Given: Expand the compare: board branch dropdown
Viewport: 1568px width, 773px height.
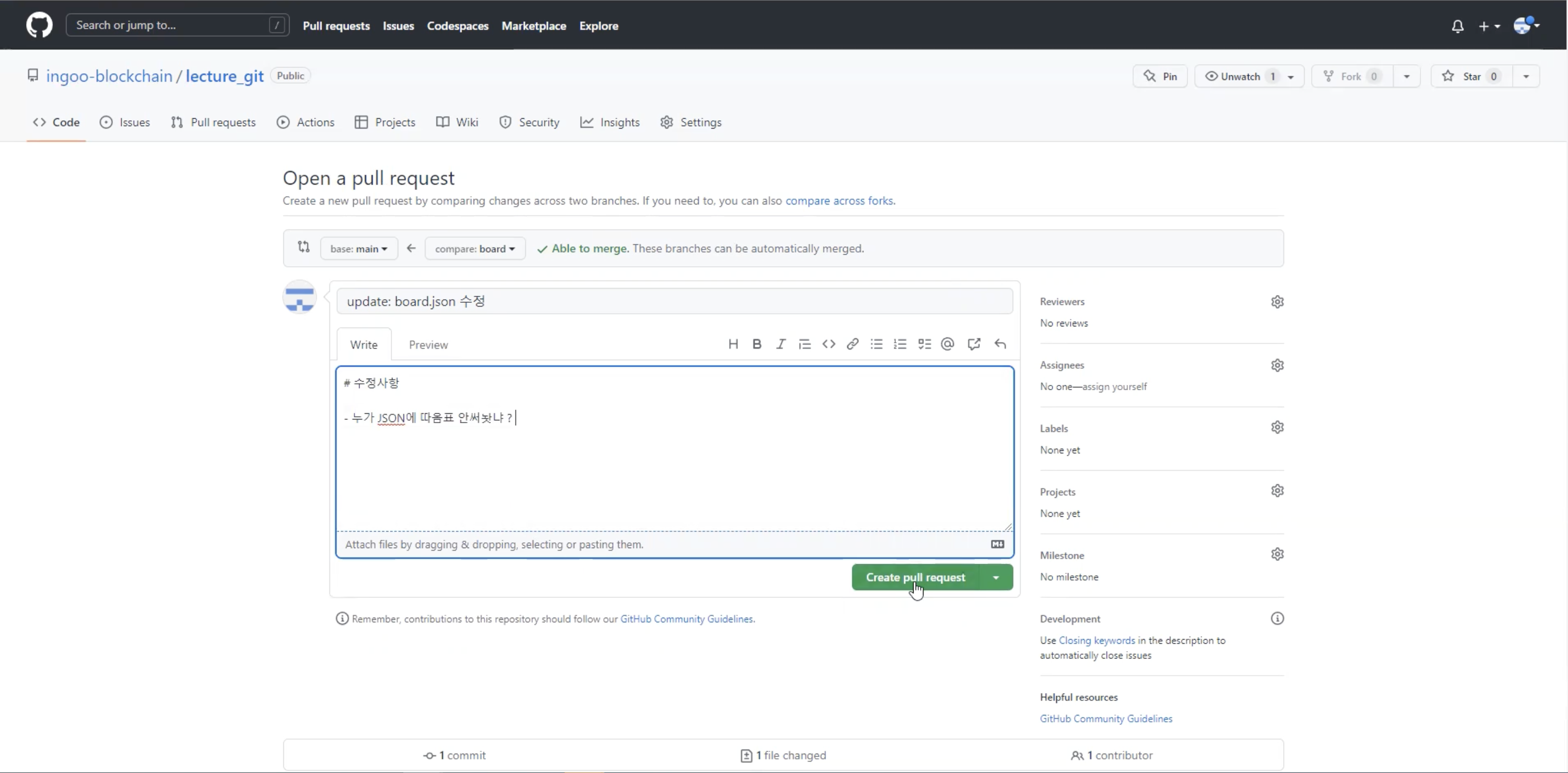Looking at the screenshot, I should (475, 248).
